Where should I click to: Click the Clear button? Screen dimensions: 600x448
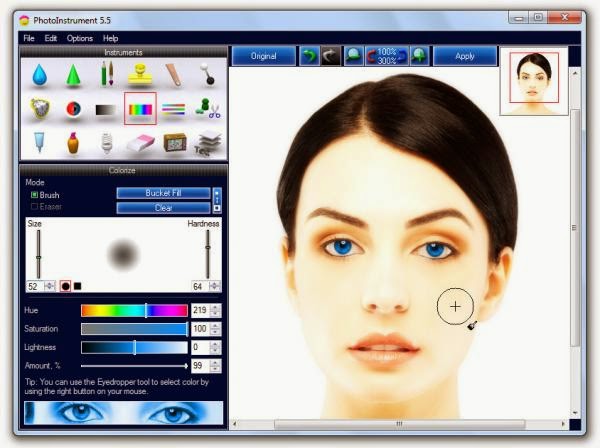[163, 208]
